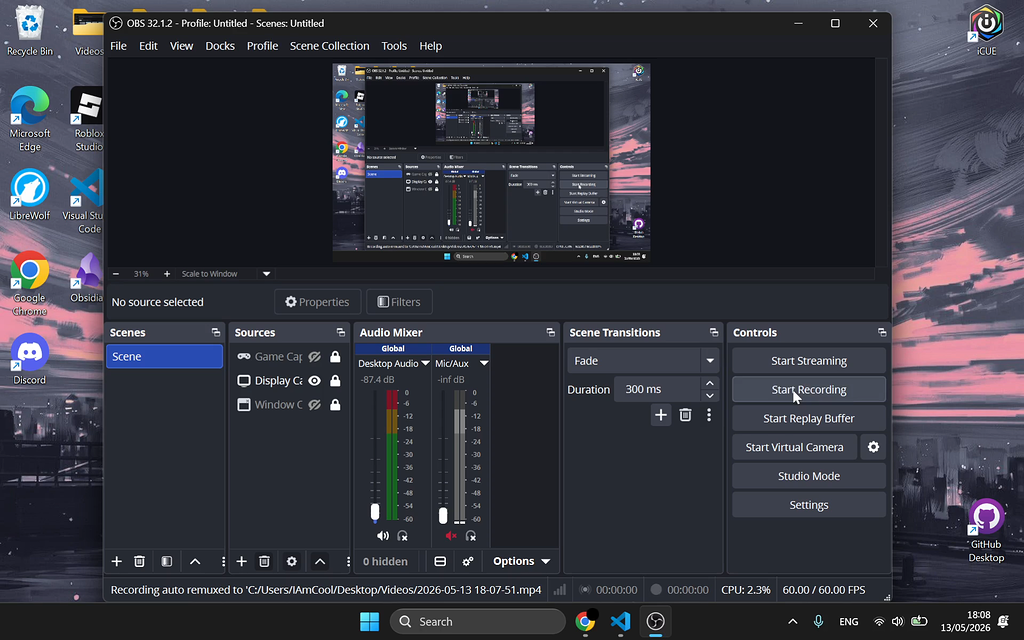
Task: Mute Desktop Audio speaker icon
Action: coord(383,536)
